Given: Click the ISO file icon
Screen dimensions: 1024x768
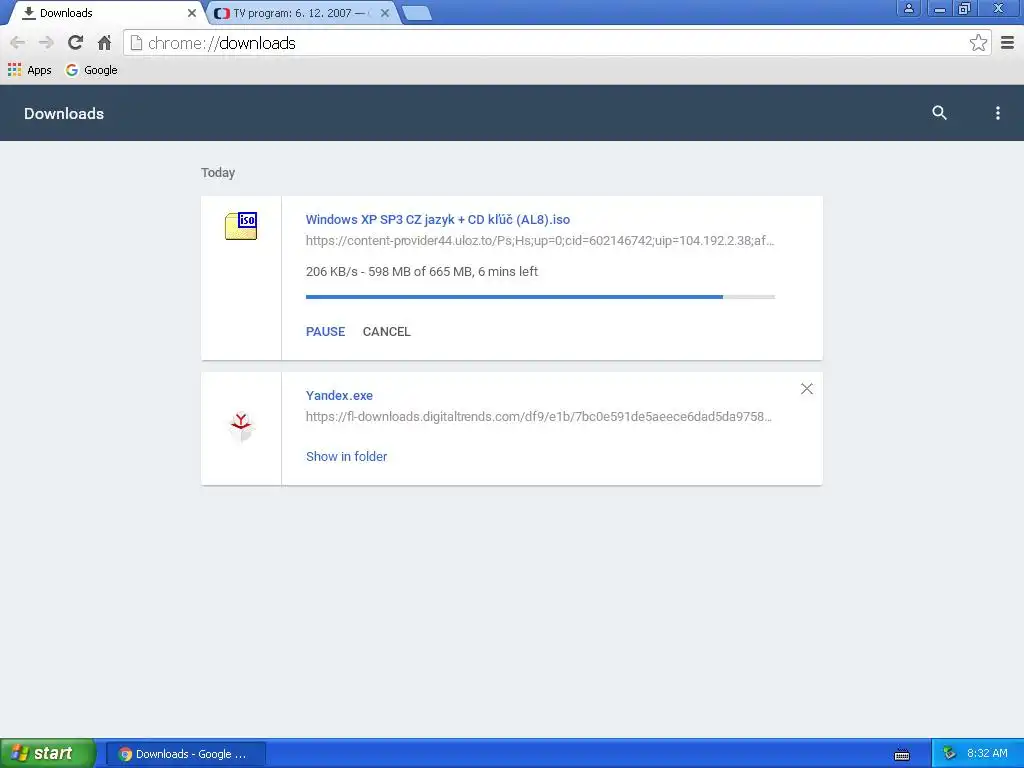Looking at the screenshot, I should click(241, 226).
